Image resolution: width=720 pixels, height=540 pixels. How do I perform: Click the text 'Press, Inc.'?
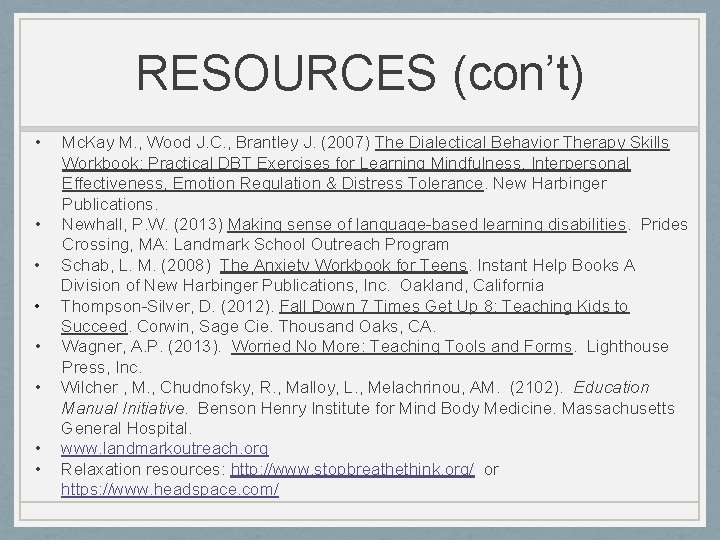click(x=101, y=367)
